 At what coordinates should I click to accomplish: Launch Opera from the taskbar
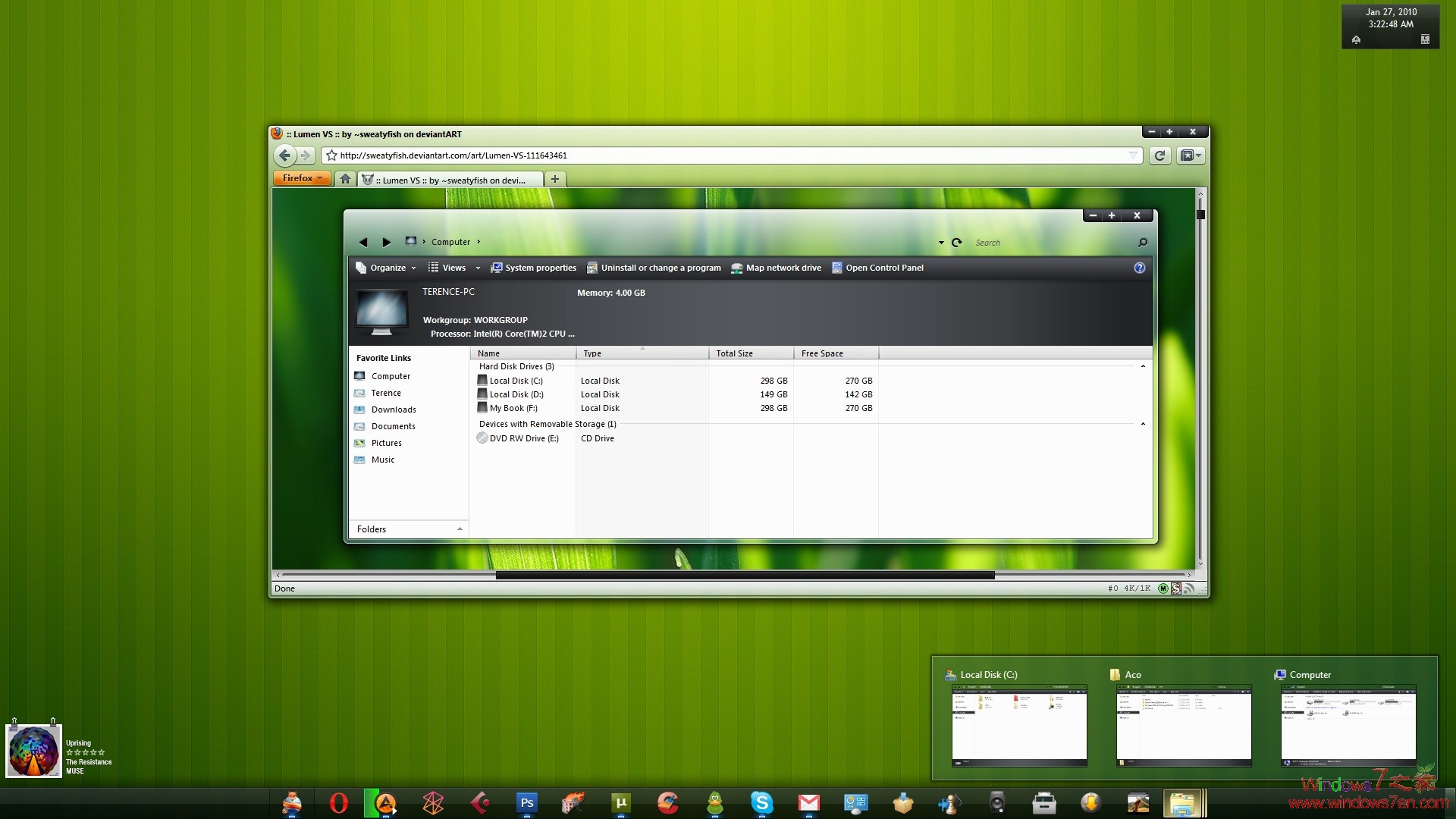tap(338, 802)
